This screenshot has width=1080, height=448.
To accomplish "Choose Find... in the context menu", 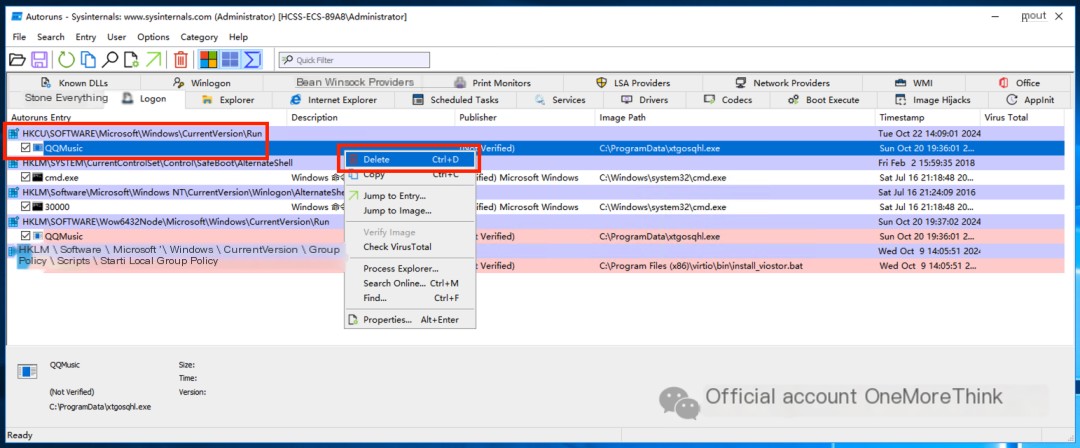I will (410, 298).
